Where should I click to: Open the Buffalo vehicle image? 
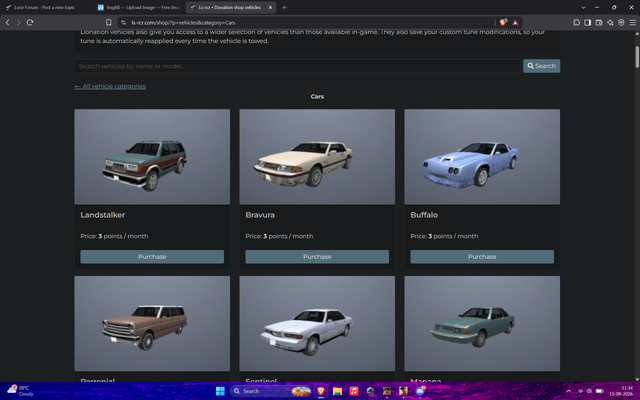pyautogui.click(x=482, y=157)
